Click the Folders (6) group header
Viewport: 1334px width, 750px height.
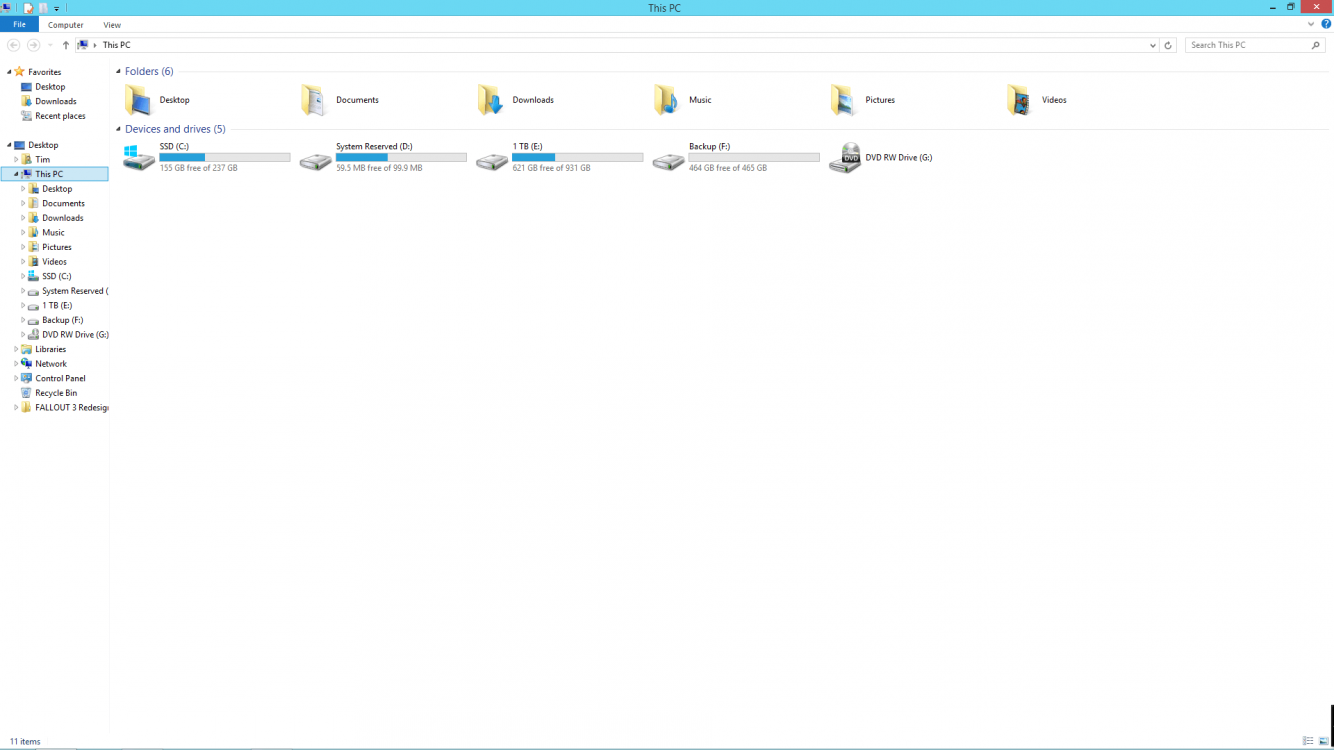point(149,72)
